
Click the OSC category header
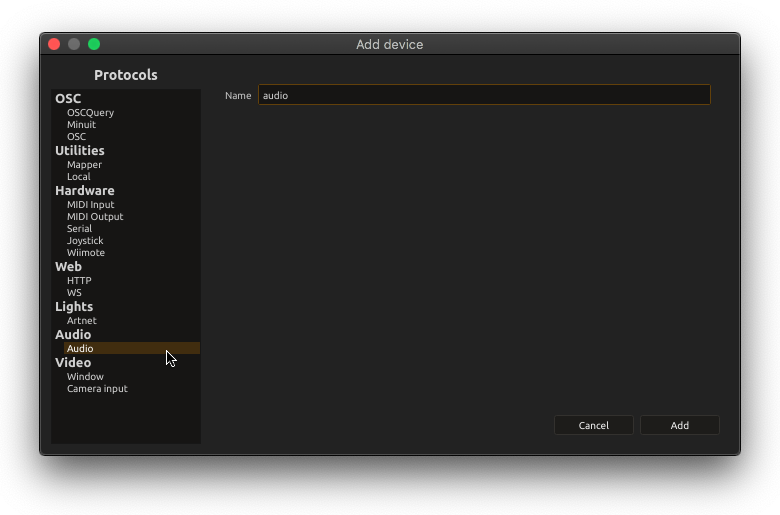(x=68, y=99)
